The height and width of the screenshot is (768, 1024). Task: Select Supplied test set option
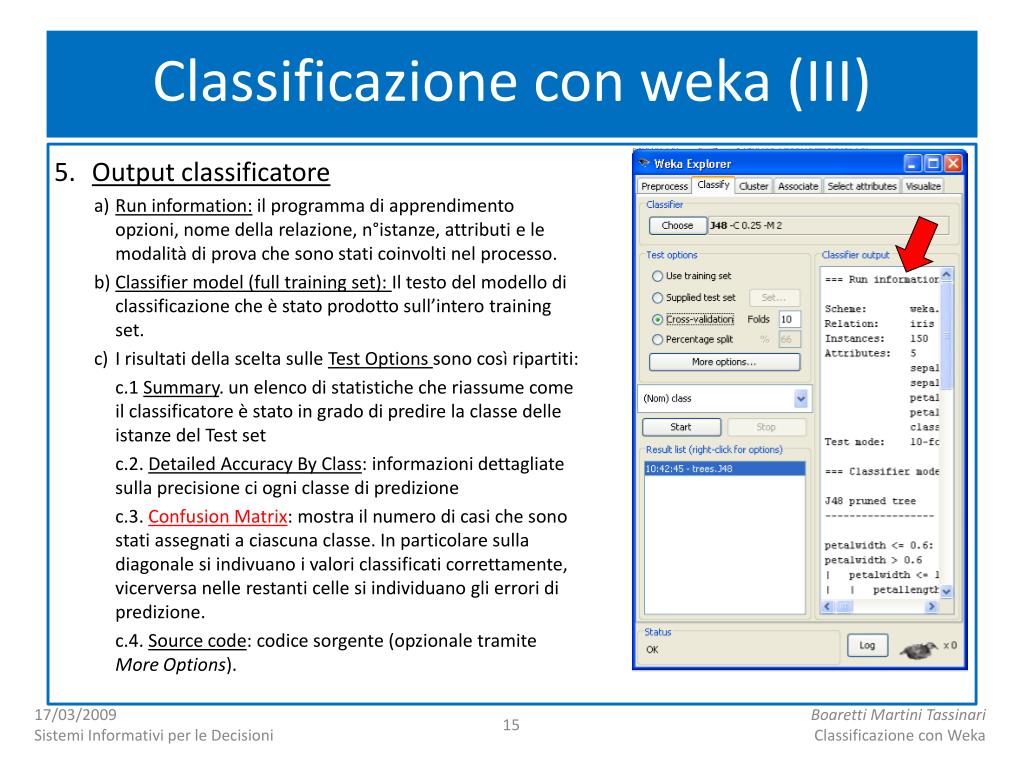[x=694, y=298]
